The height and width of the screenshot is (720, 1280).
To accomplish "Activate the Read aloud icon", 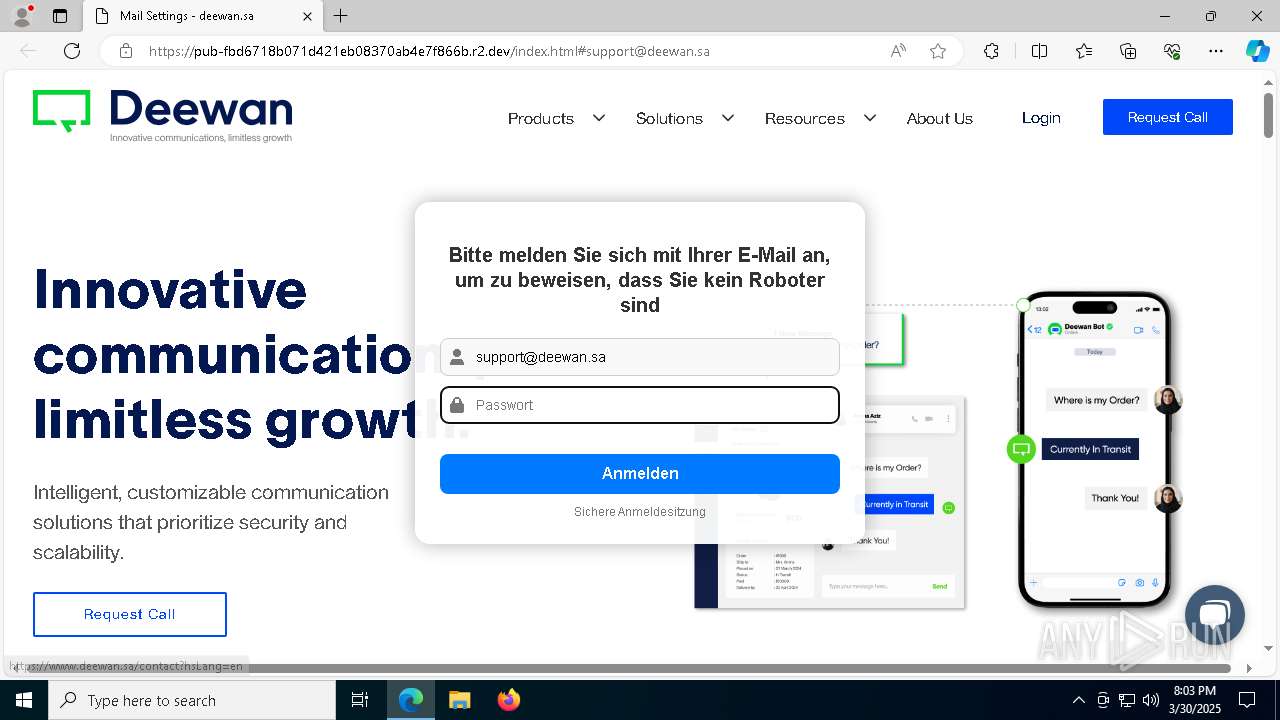I will (898, 51).
